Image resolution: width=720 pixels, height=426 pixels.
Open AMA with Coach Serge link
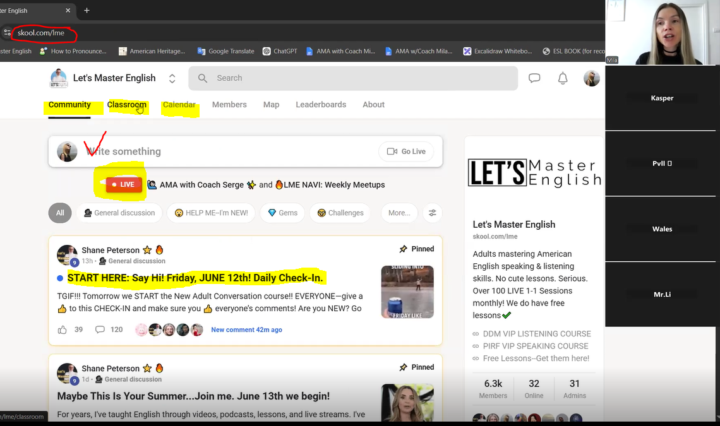[201, 185]
